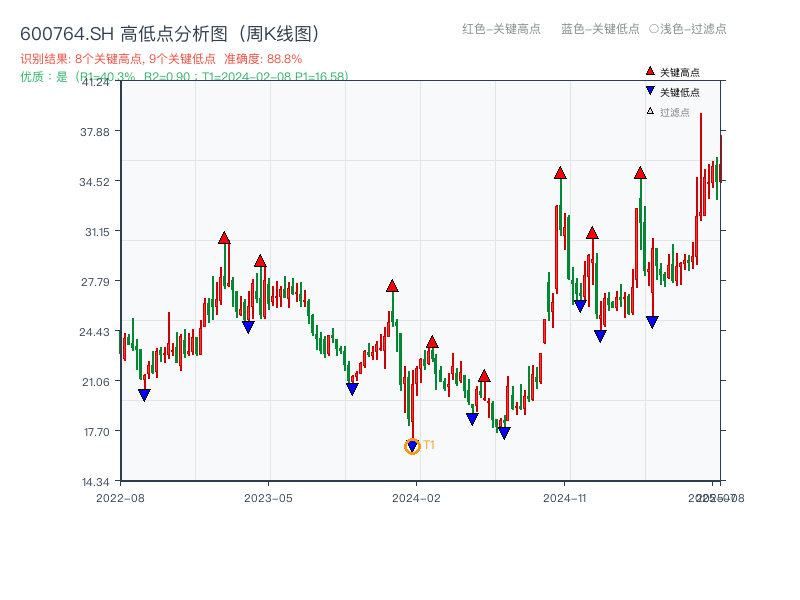This screenshot has height=600, width=800.
Task: Click the 21.06 price axis label
Action: (96, 382)
